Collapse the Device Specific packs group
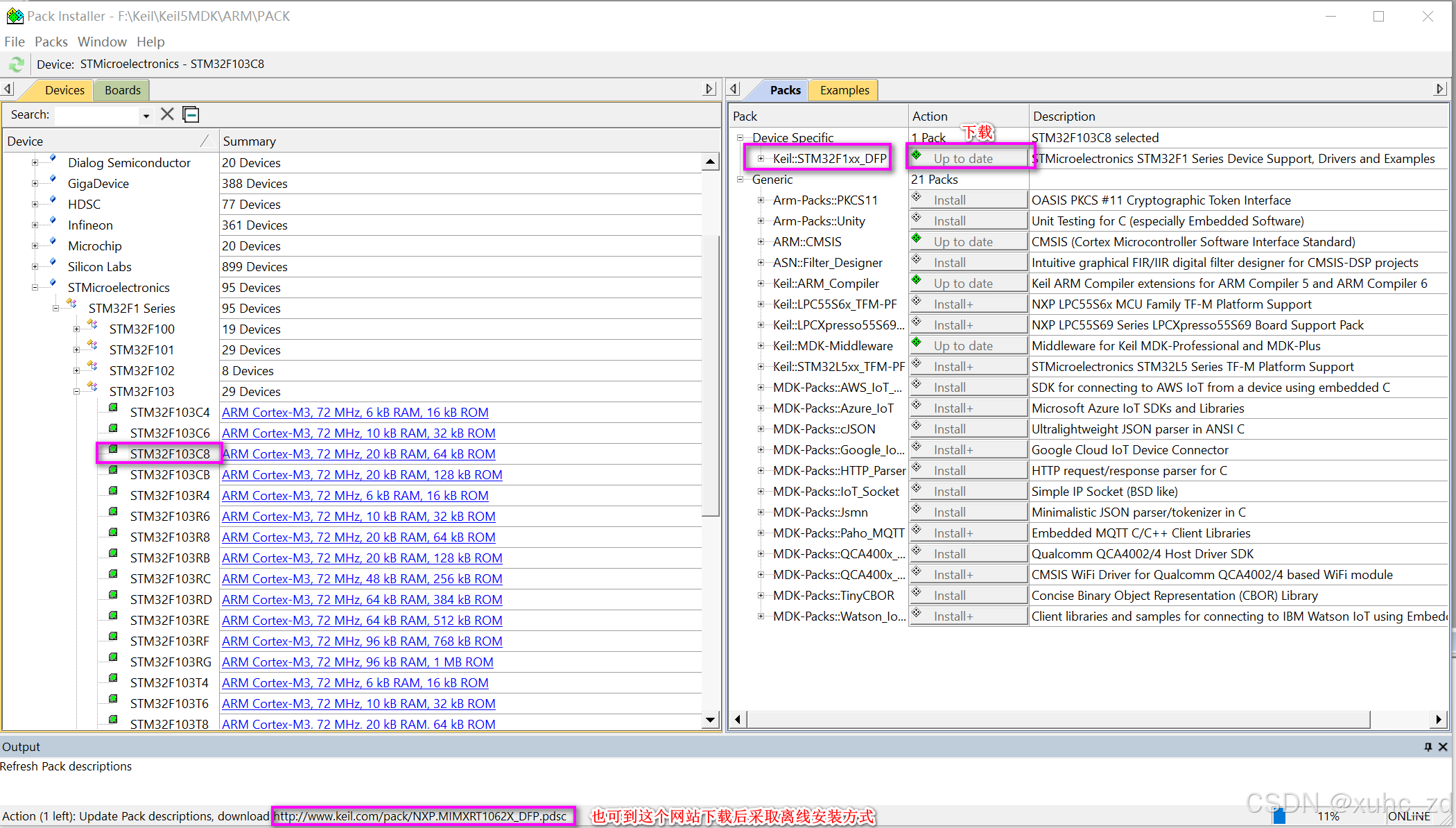The height and width of the screenshot is (828, 1456). (740, 138)
